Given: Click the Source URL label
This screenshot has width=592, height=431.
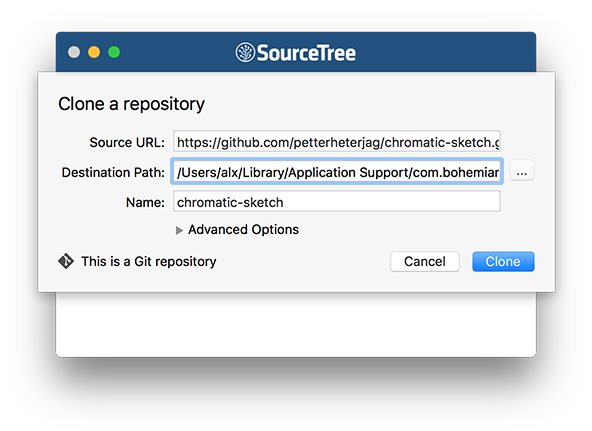Looking at the screenshot, I should pyautogui.click(x=127, y=143).
